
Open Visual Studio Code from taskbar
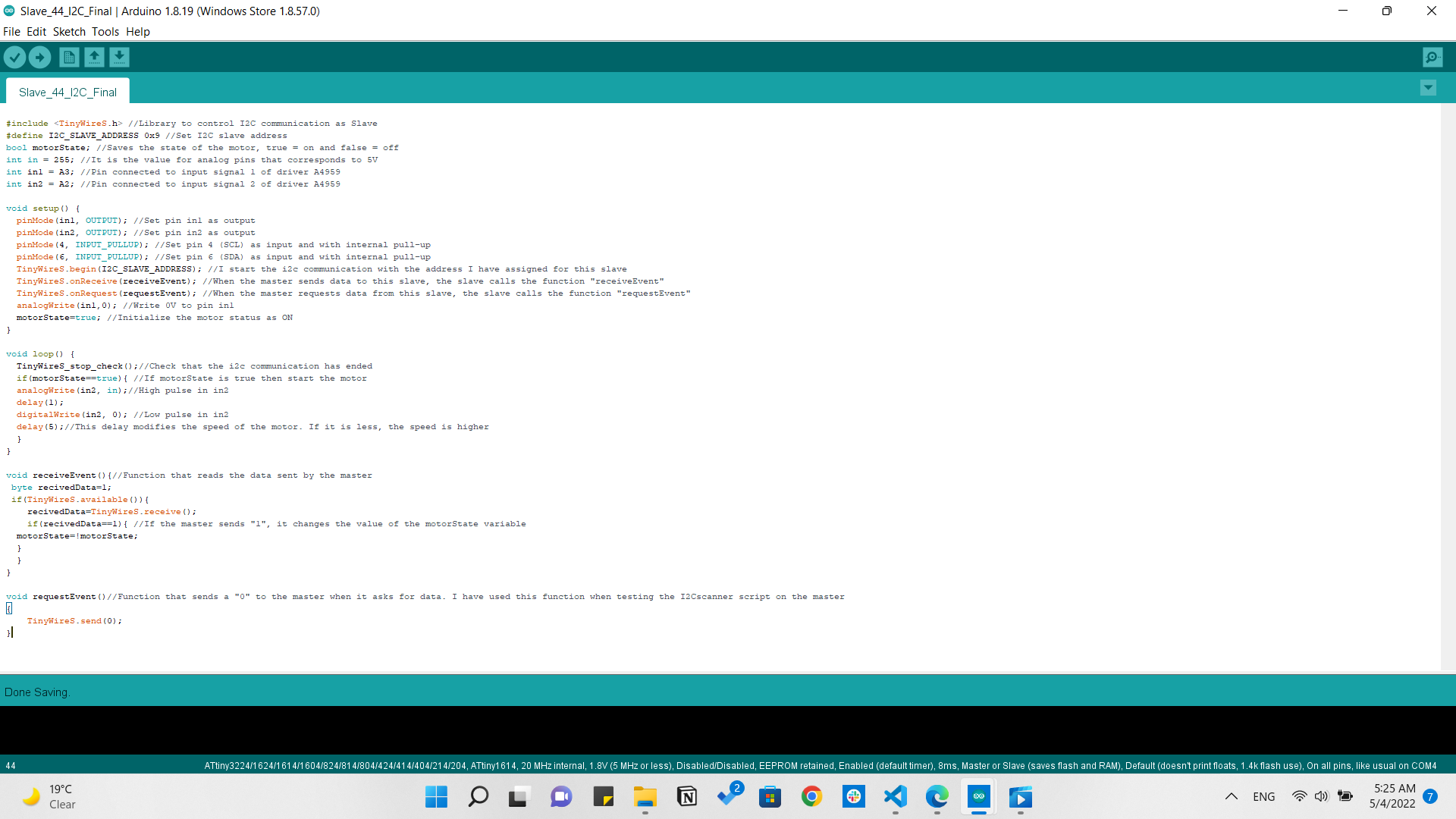(896, 796)
